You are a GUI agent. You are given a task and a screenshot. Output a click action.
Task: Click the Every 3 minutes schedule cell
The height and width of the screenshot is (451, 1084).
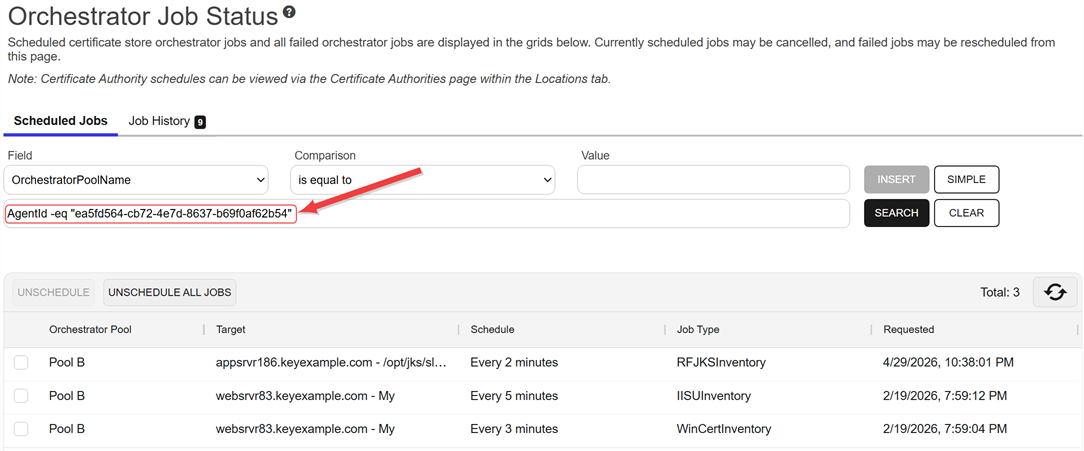click(514, 429)
